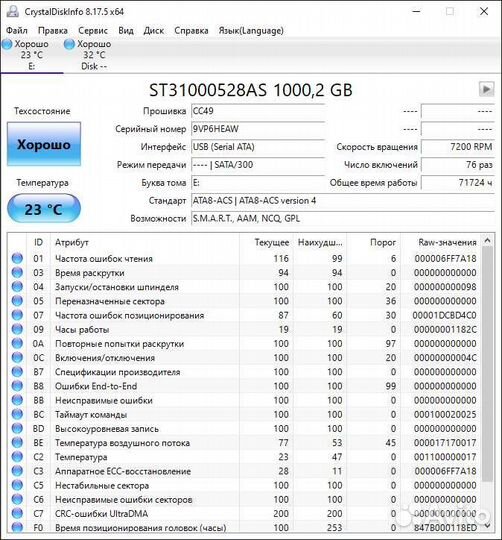This screenshot has width=502, height=540.
Task: Click the status icon for attribute BC
Action: tap(17, 414)
